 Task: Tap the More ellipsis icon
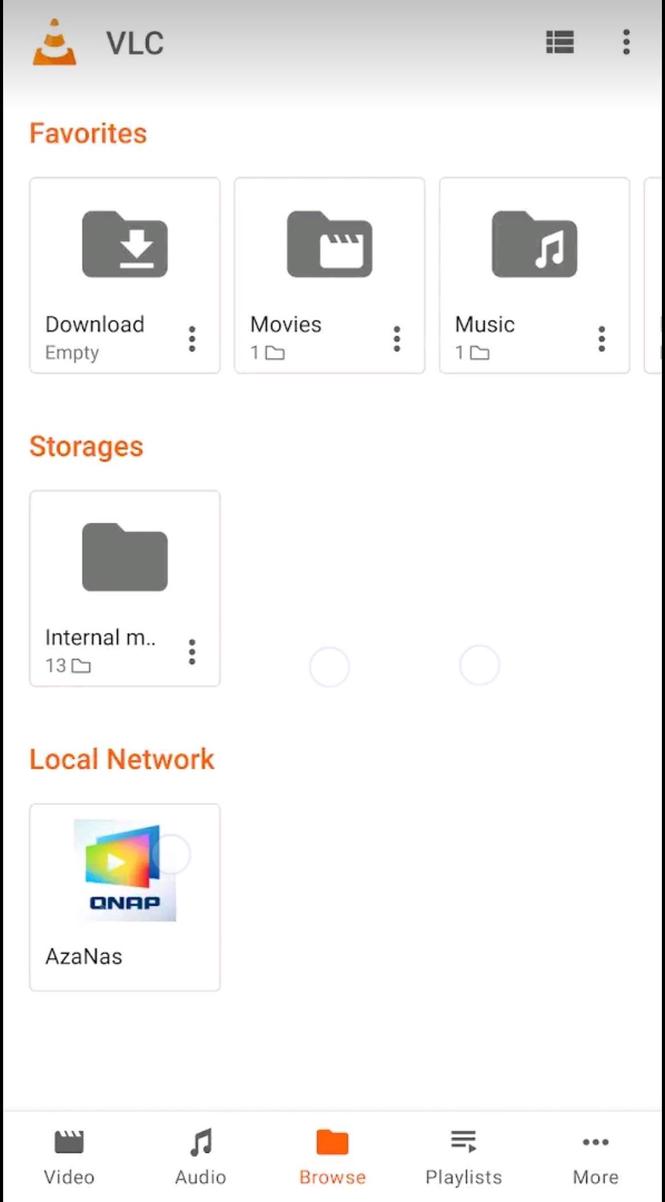[595, 1141]
